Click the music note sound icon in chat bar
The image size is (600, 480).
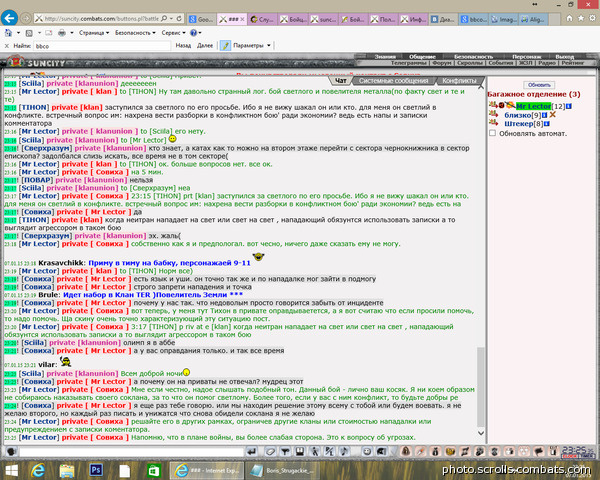pos(344,452)
